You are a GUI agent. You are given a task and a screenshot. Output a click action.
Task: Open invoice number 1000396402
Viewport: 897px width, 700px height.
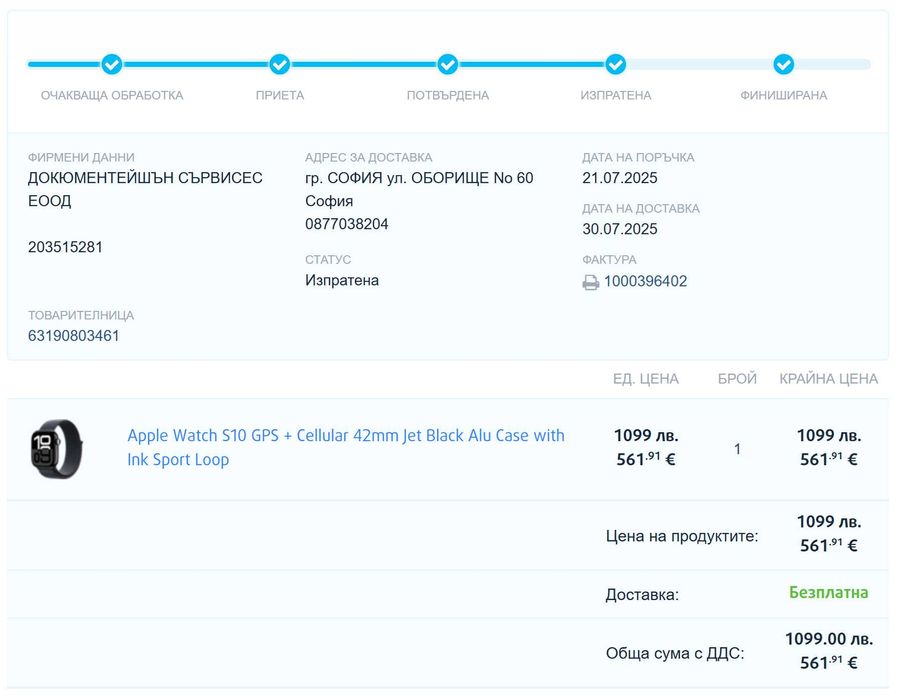[x=645, y=281]
